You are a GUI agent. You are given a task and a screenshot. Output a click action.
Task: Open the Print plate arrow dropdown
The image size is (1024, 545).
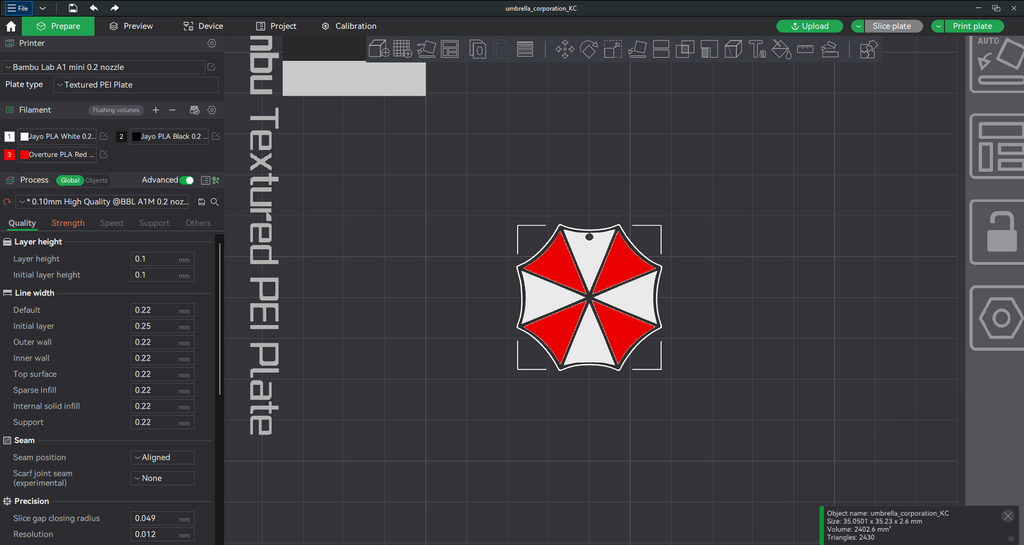938,26
